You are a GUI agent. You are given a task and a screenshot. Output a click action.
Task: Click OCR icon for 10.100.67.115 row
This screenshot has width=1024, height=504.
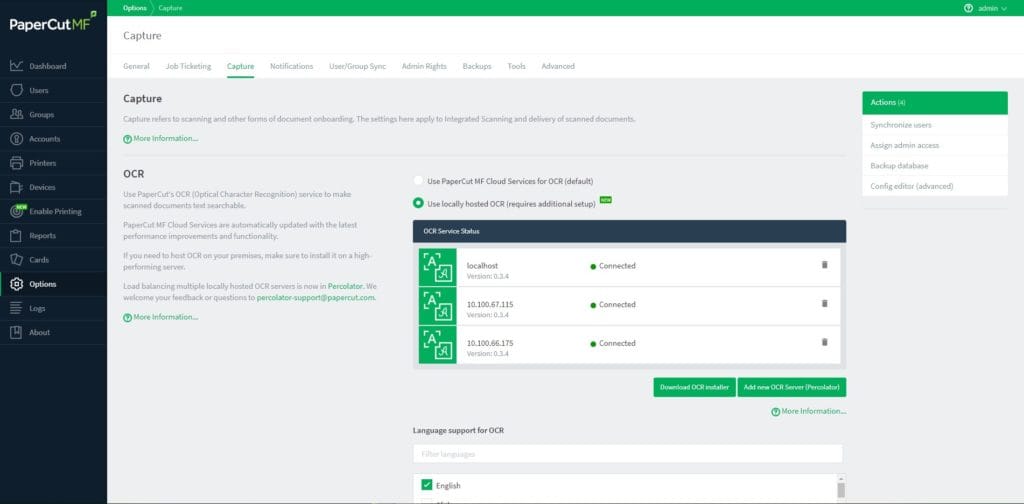[x=438, y=306]
